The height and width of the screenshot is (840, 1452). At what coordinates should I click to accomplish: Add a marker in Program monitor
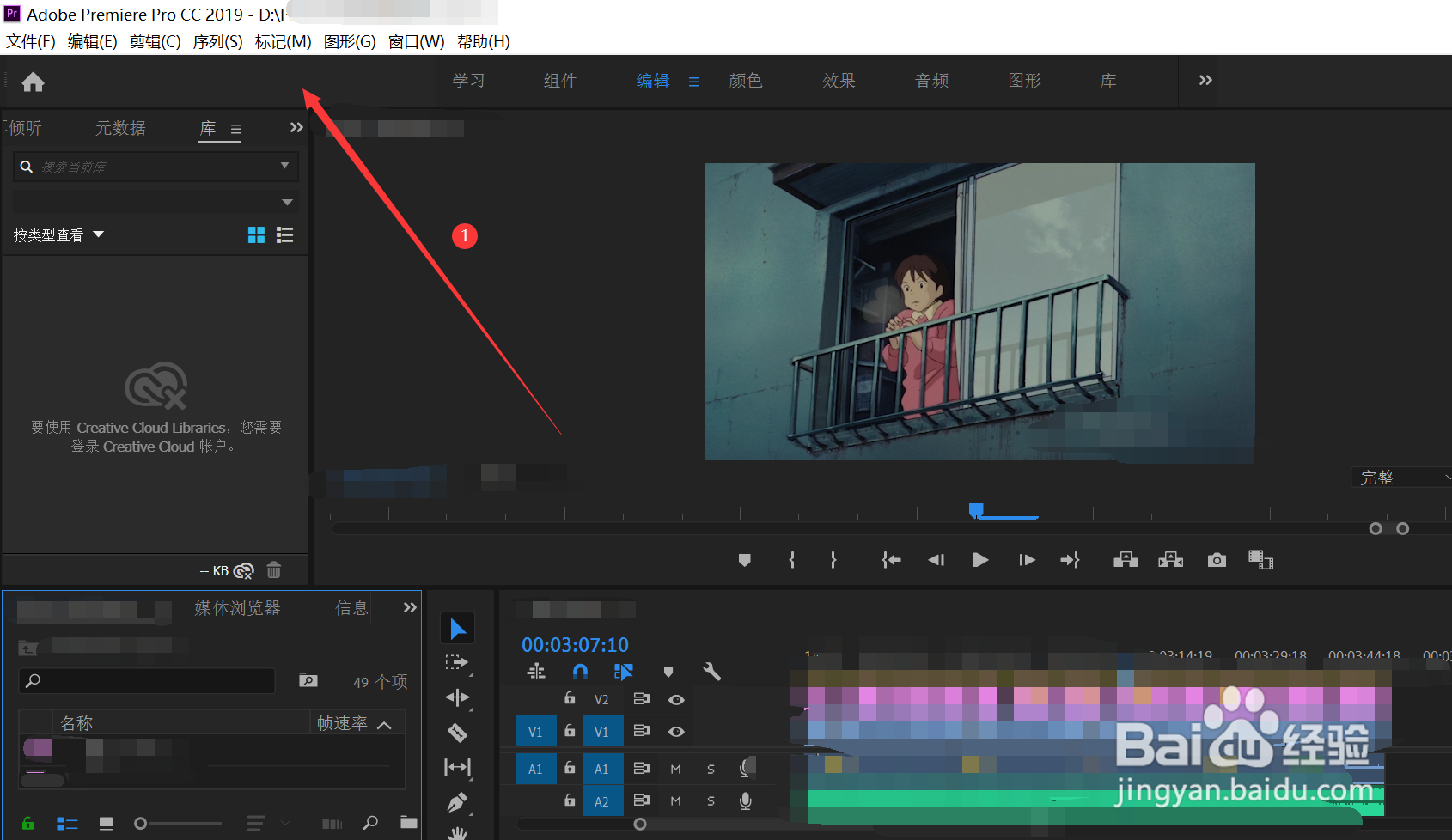745,560
